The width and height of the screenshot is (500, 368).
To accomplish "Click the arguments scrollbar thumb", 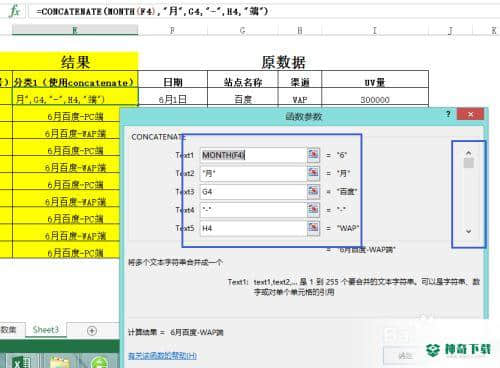I will [469, 163].
